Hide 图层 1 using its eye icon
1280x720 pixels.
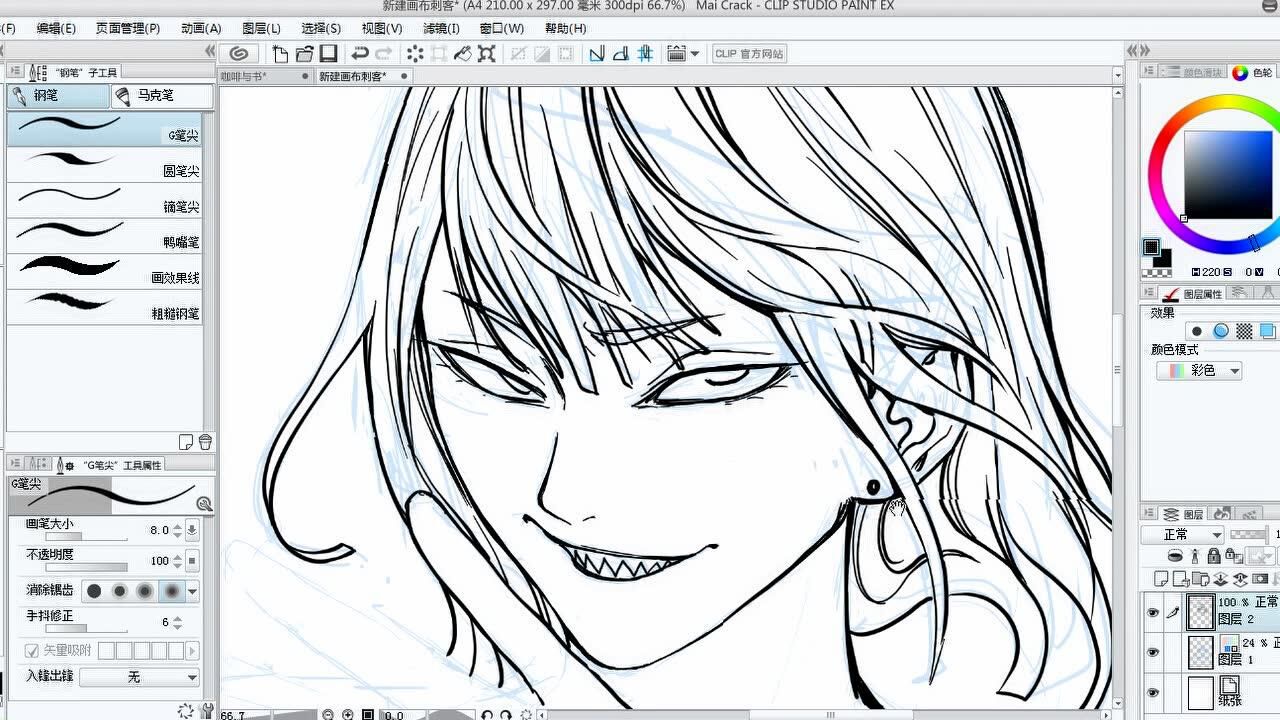[1153, 652]
